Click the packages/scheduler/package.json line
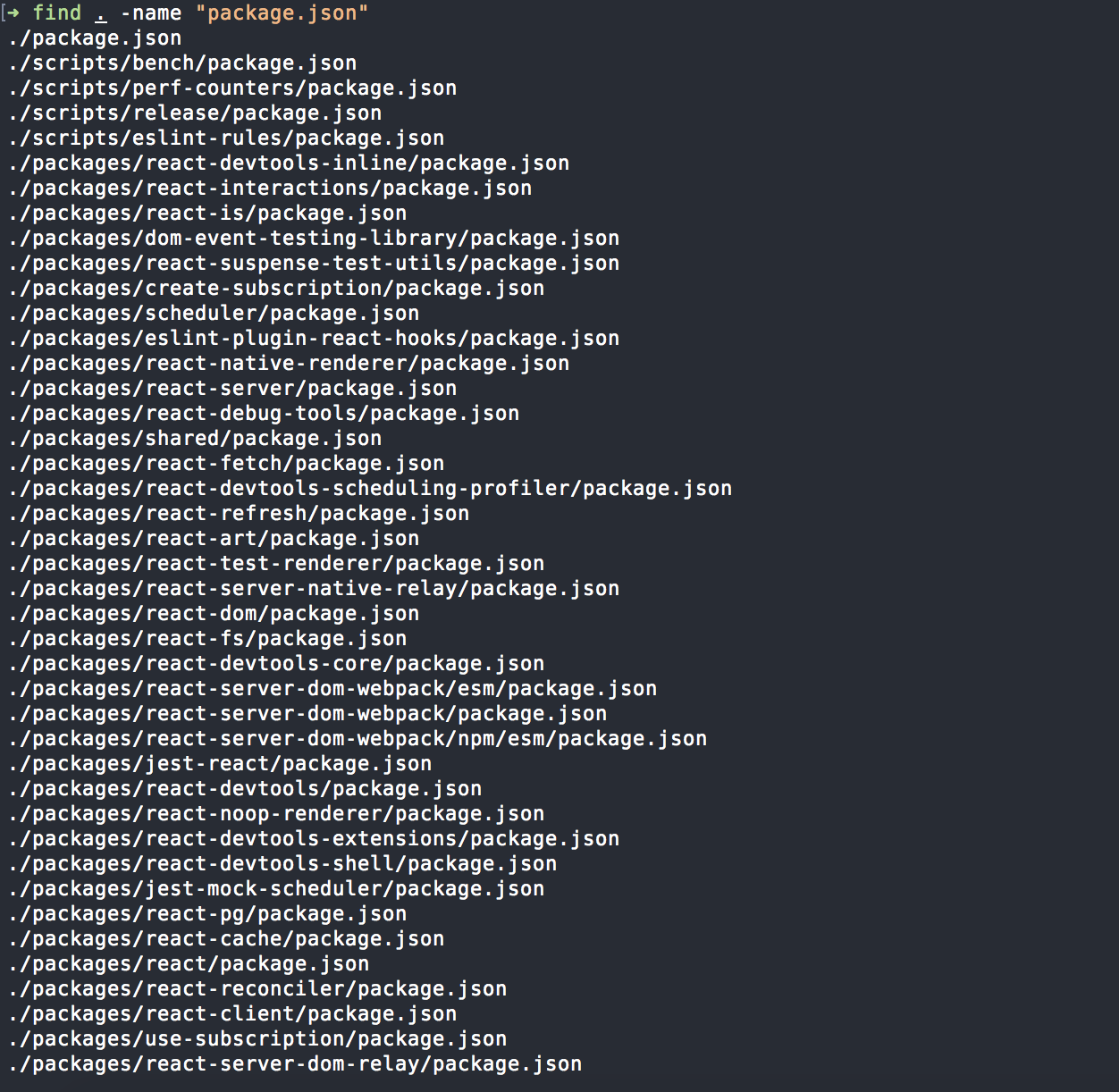The height and width of the screenshot is (1092, 1119). (x=214, y=313)
